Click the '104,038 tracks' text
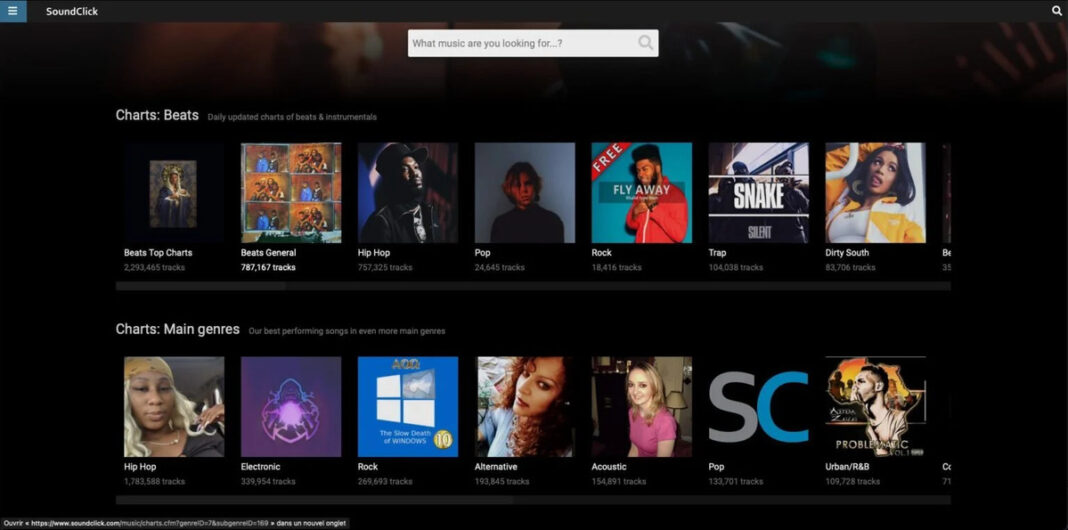The image size is (1068, 530). [x=736, y=268]
